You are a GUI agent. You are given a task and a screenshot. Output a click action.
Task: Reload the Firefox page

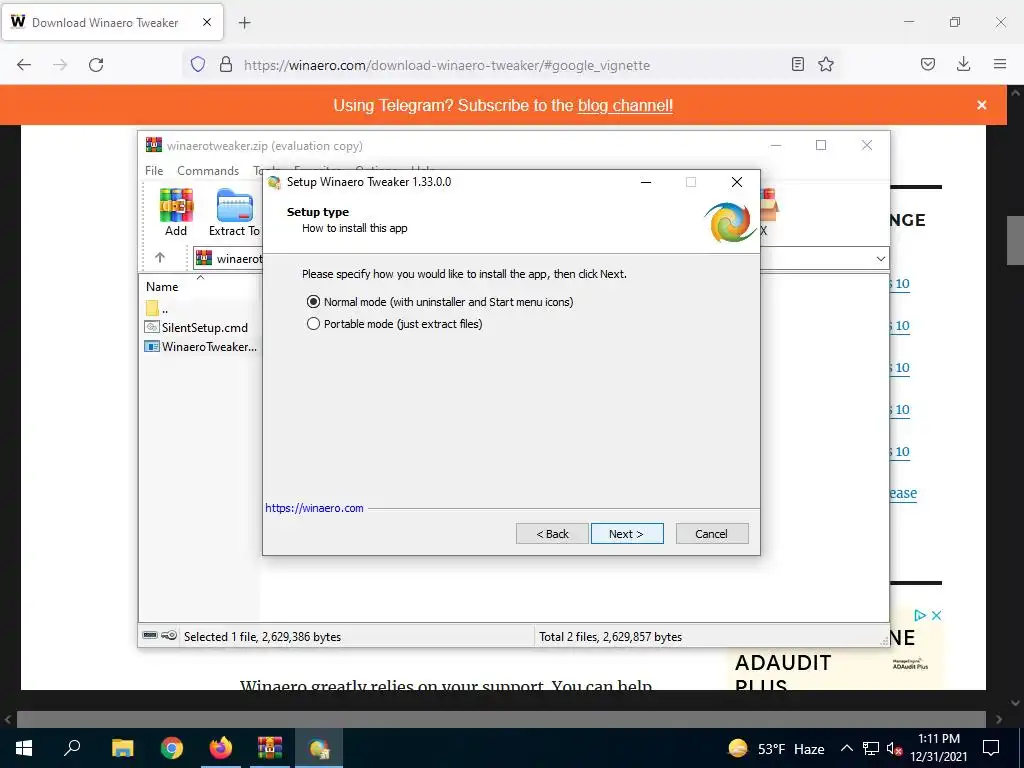pyautogui.click(x=96, y=65)
